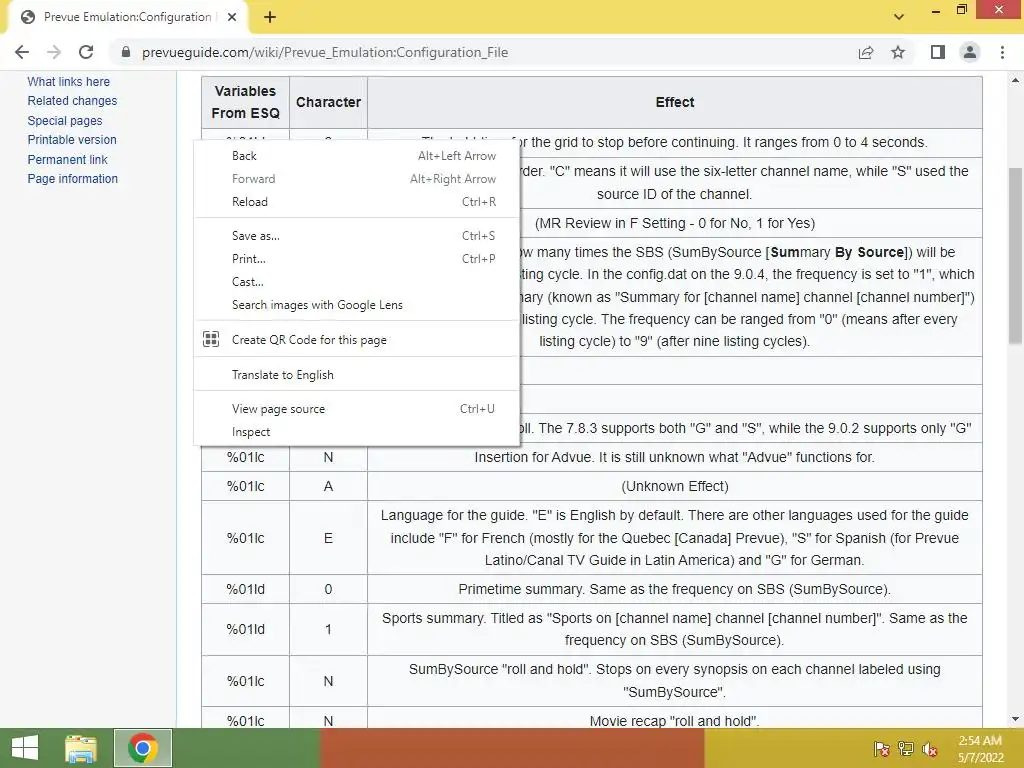Click the Primetime summary description cell
This screenshot has height=768, width=1024.
click(675, 589)
